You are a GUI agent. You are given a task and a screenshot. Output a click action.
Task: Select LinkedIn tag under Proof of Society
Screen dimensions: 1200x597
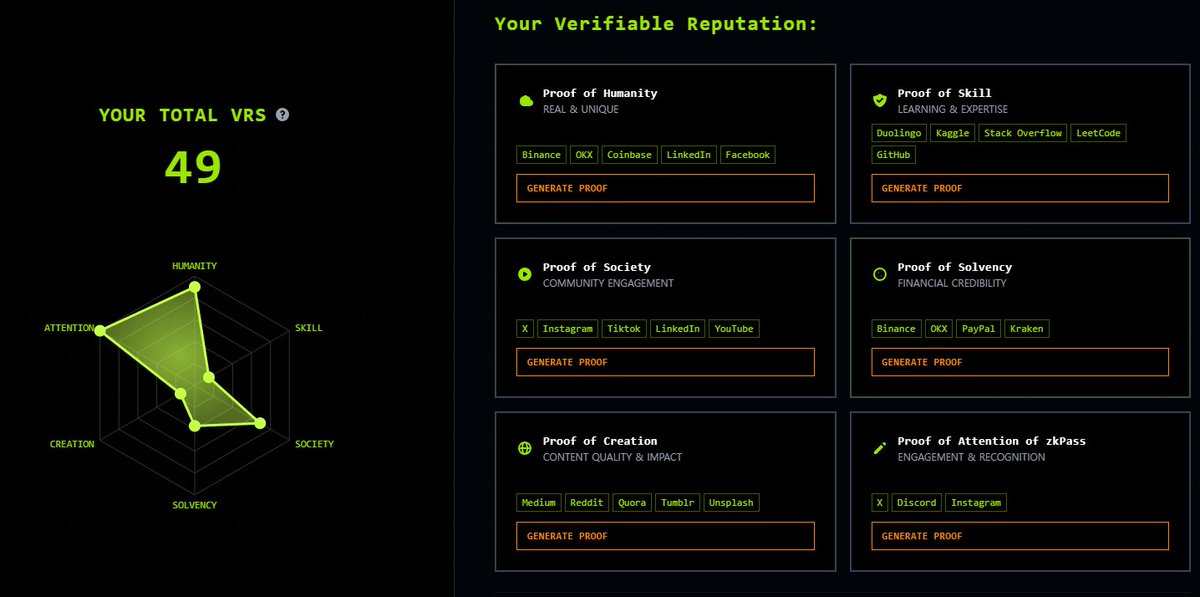pyautogui.click(x=678, y=329)
